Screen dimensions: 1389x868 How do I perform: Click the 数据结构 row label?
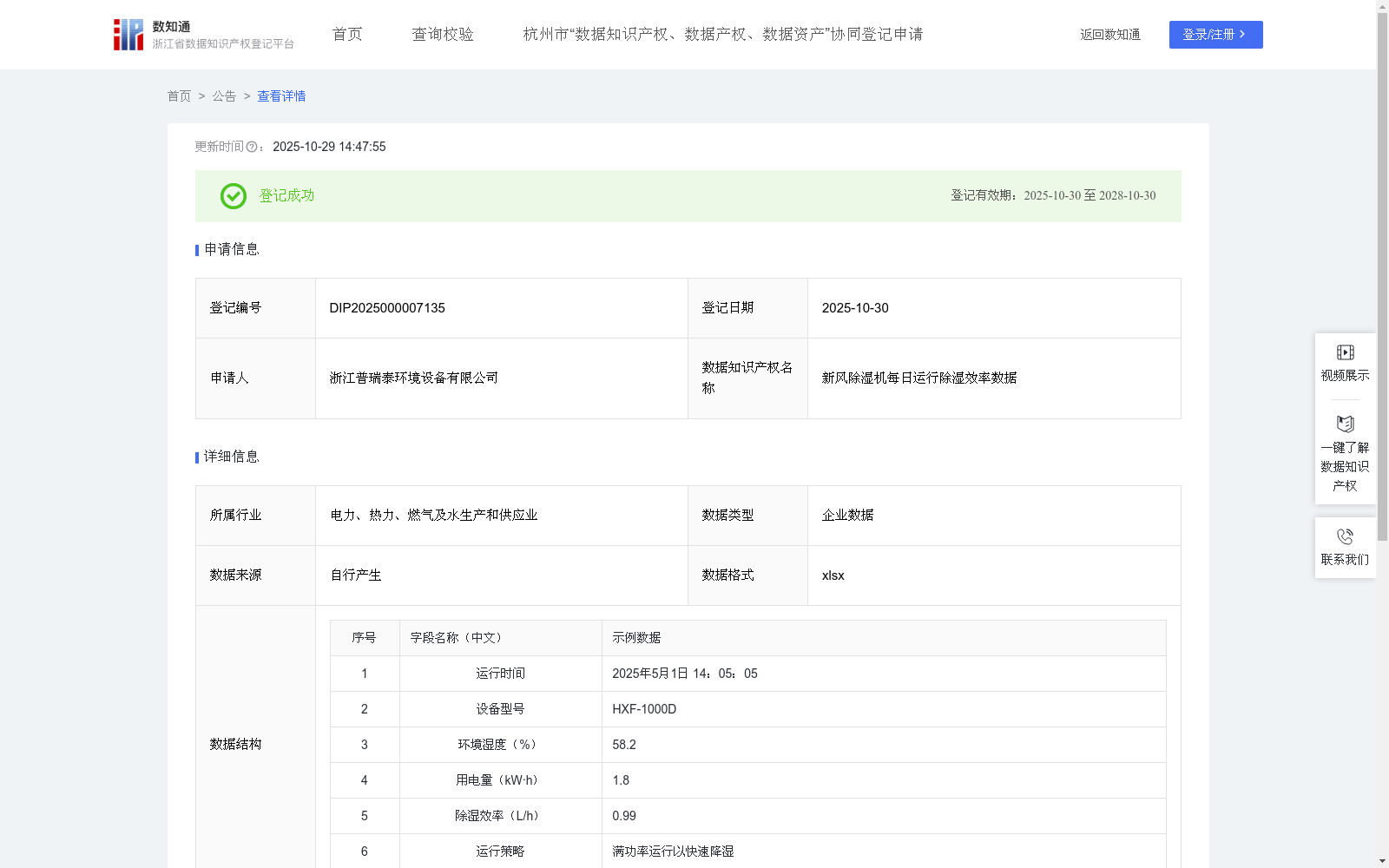(235, 745)
